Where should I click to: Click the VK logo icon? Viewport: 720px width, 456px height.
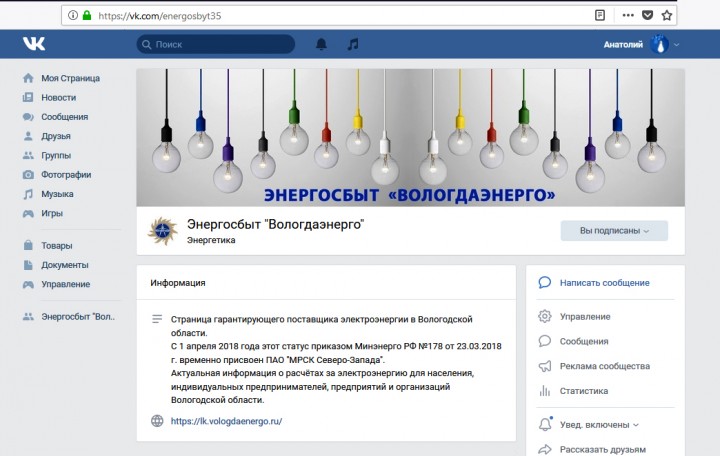click(34, 44)
